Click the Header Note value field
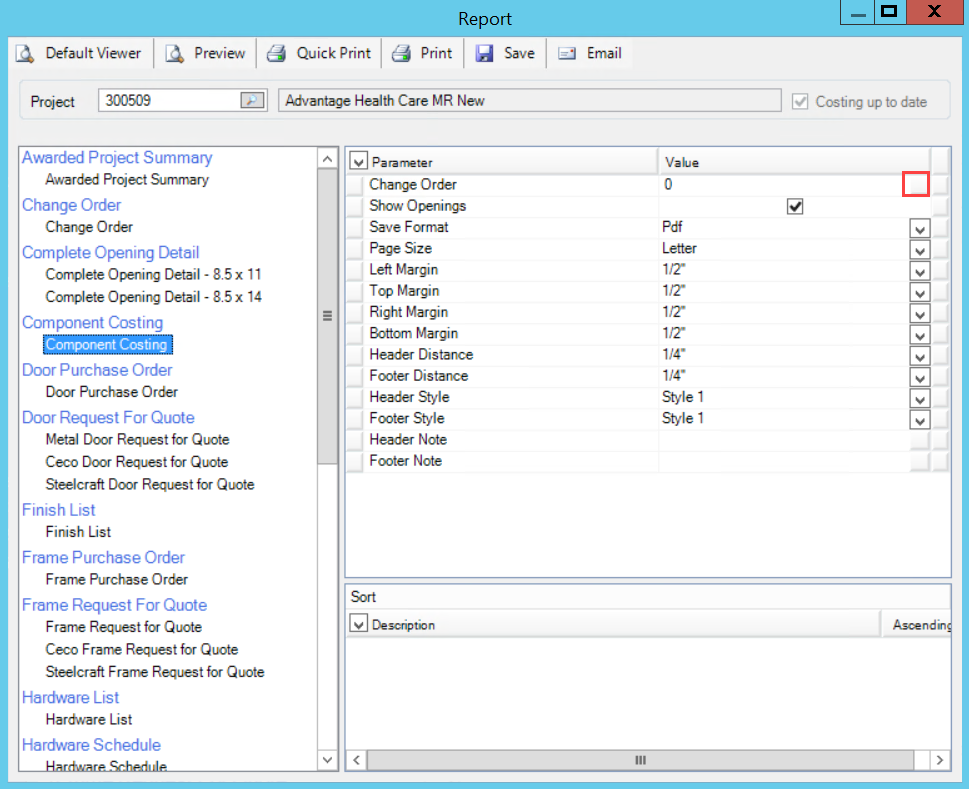 [782, 440]
